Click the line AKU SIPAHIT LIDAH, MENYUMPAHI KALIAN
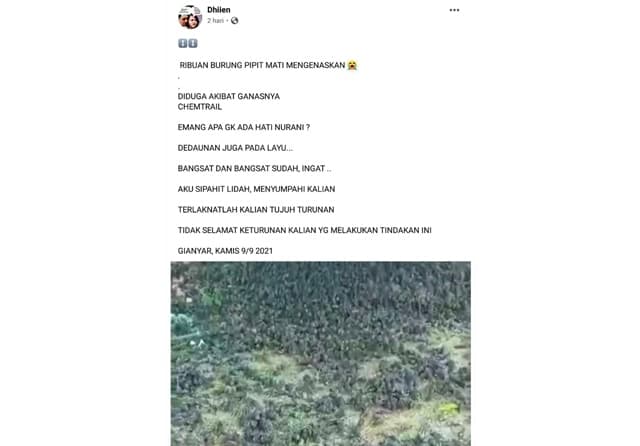 click(256, 189)
